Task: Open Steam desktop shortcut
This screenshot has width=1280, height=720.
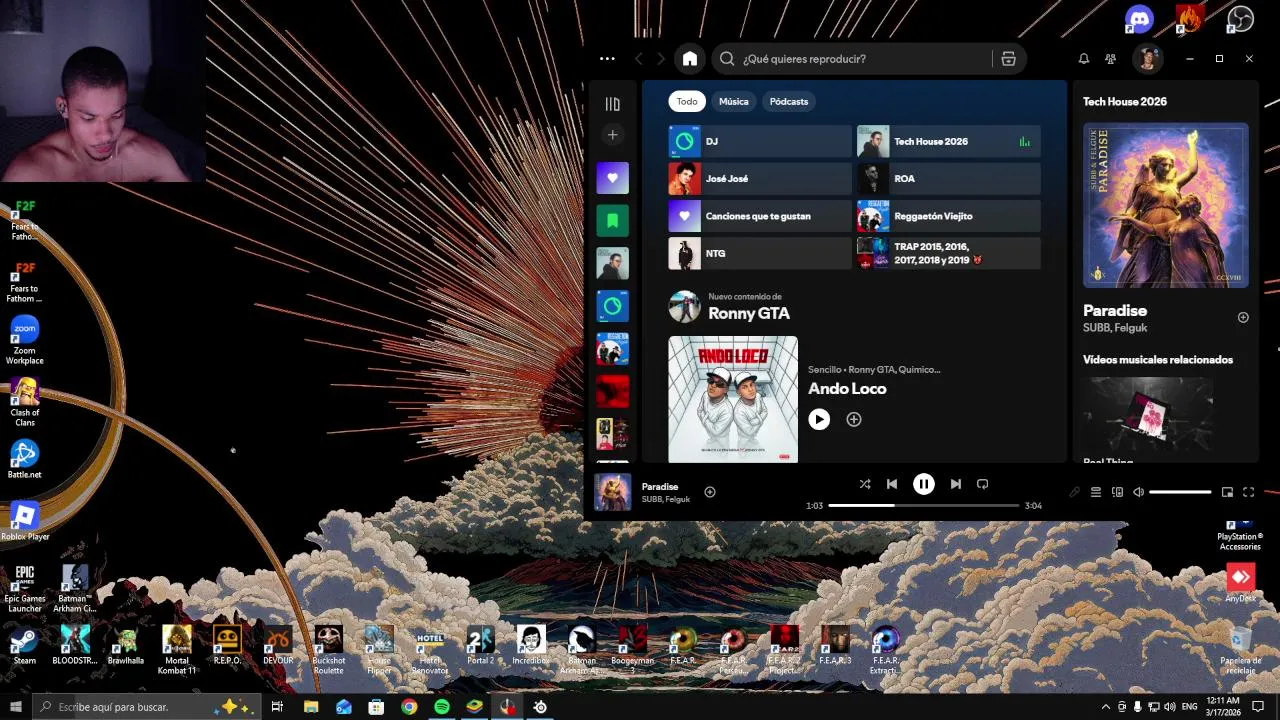Action: tap(24, 646)
